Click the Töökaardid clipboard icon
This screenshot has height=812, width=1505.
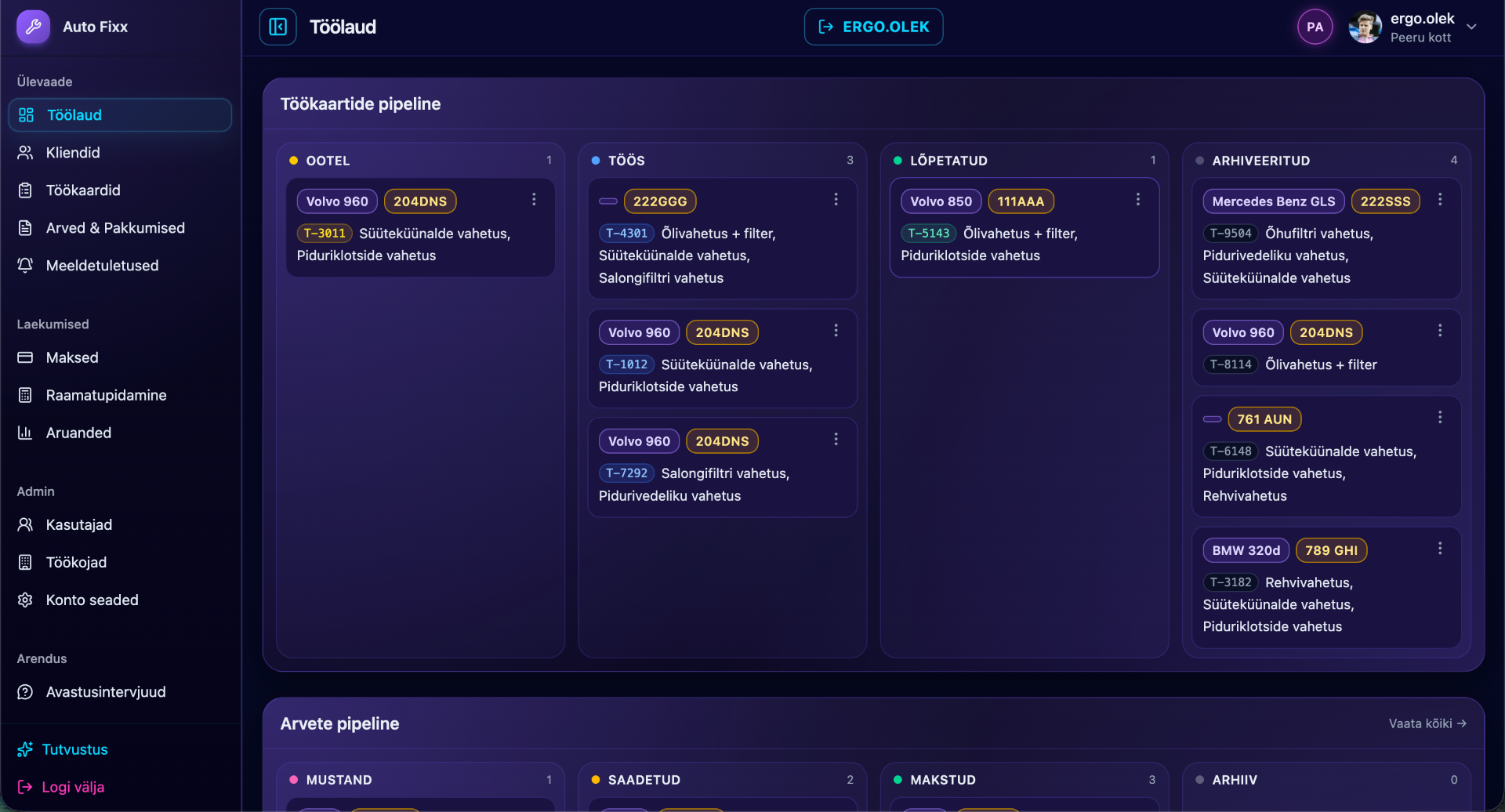click(x=25, y=190)
